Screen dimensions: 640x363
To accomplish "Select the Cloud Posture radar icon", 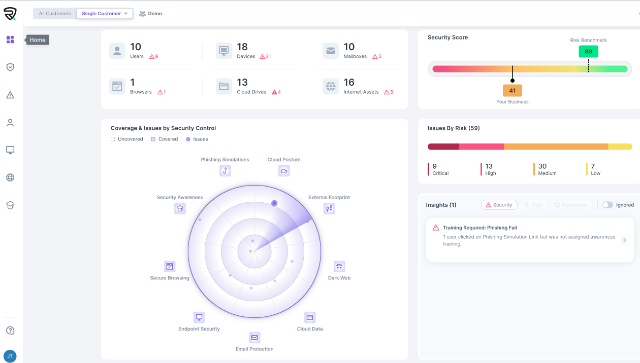I will pyautogui.click(x=284, y=171).
